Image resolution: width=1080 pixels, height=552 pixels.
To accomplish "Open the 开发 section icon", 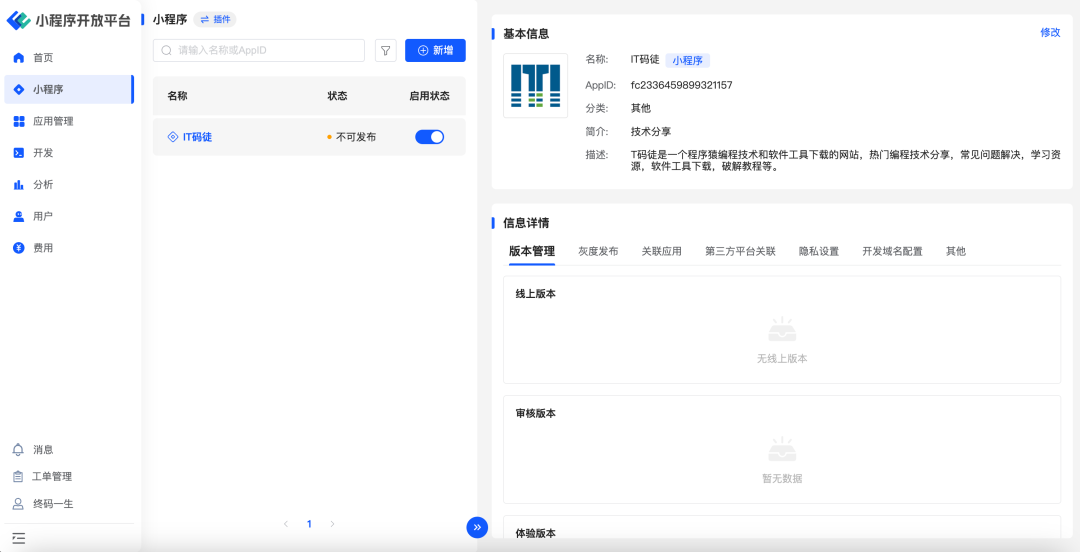I will tap(18, 153).
